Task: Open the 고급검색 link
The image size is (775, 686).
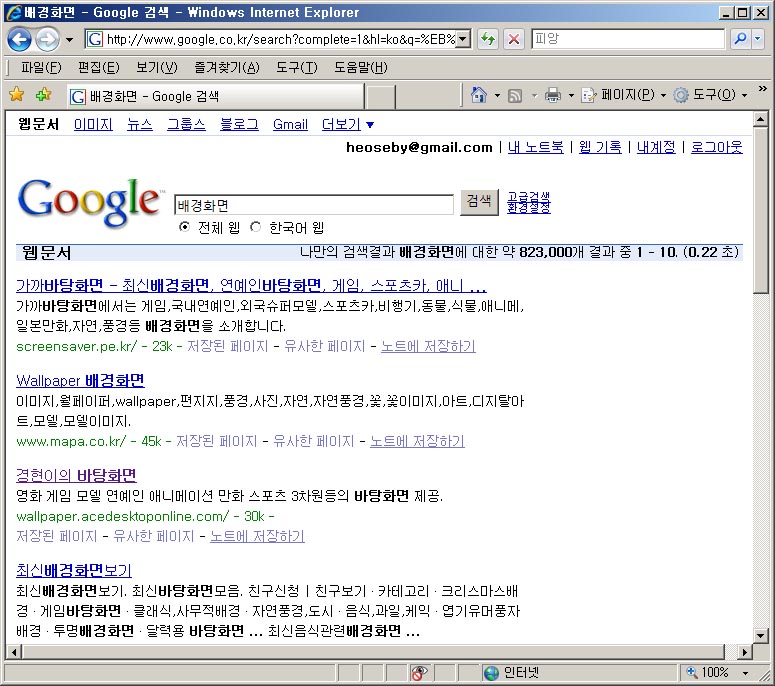Action: point(528,196)
